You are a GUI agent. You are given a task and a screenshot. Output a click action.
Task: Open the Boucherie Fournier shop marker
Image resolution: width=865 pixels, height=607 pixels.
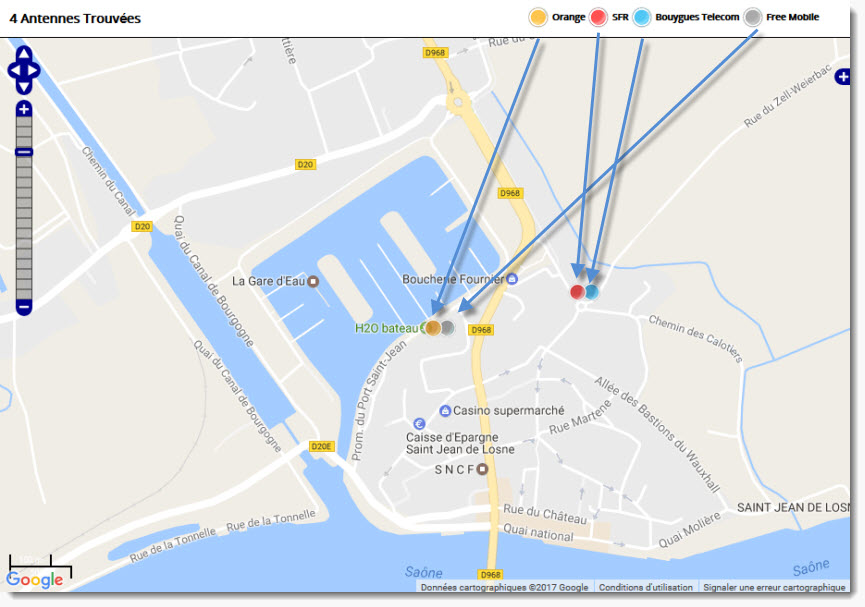point(512,279)
